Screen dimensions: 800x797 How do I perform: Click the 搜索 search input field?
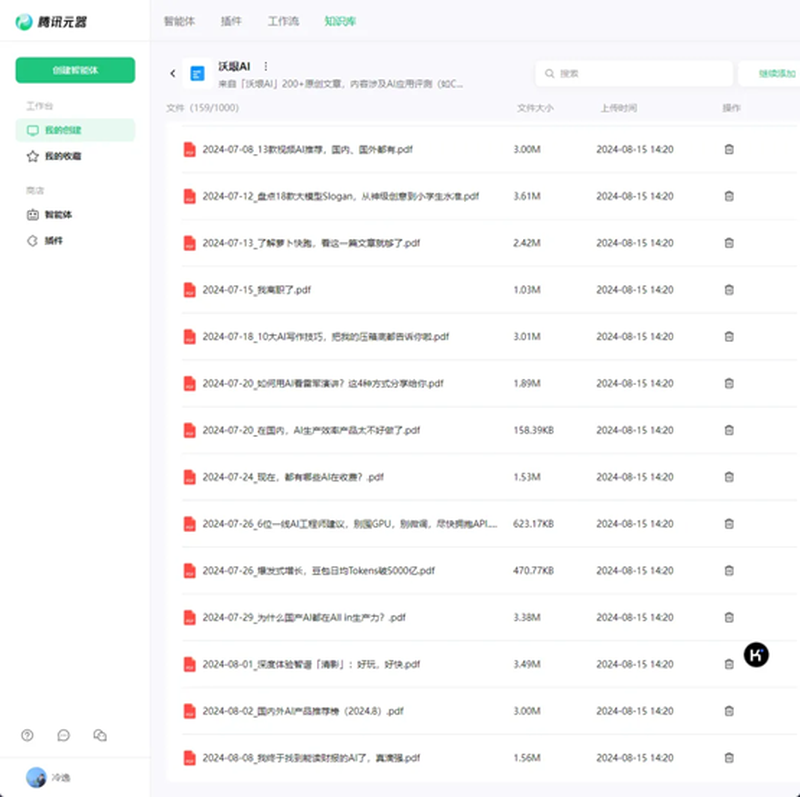(x=630, y=73)
